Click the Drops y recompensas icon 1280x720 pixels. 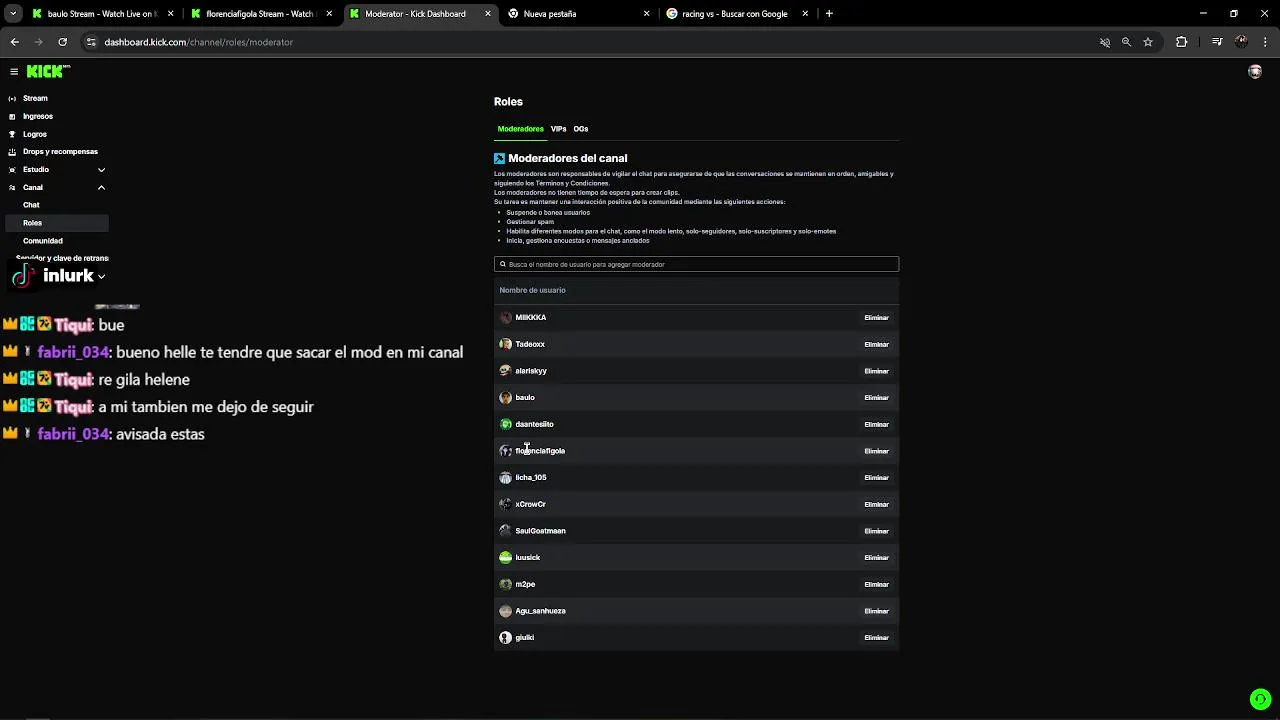point(12,152)
